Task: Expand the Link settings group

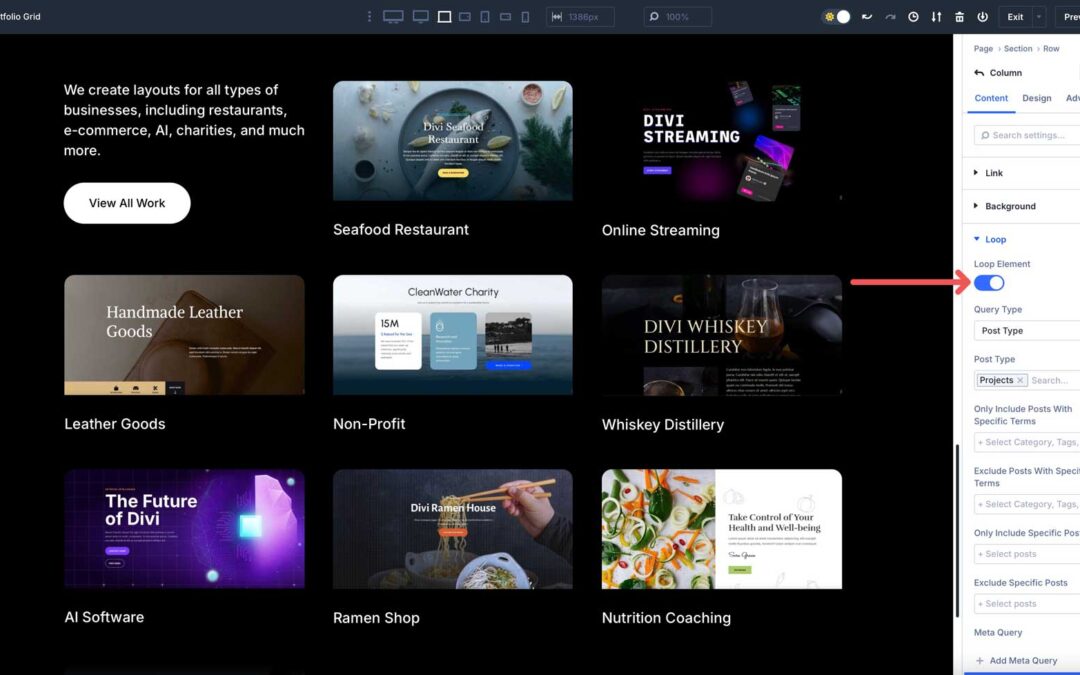Action: pyautogui.click(x=994, y=173)
